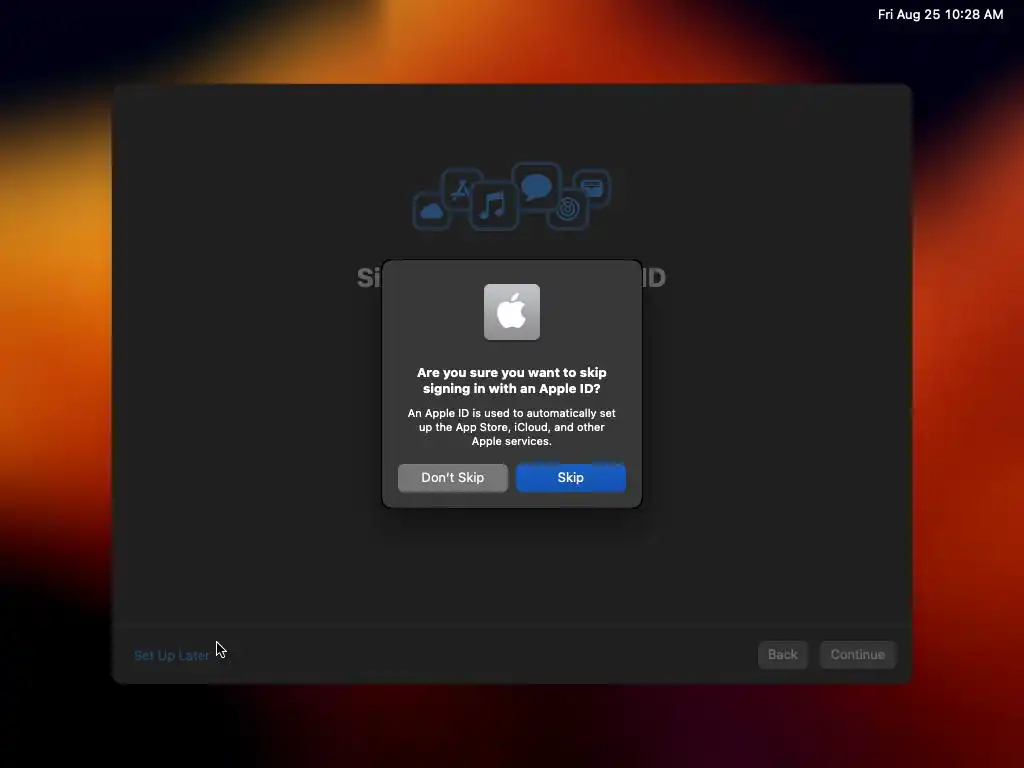Click the 'Are you sure you want to skip' heading
Viewport: 1024px width, 768px height.
(x=511, y=380)
